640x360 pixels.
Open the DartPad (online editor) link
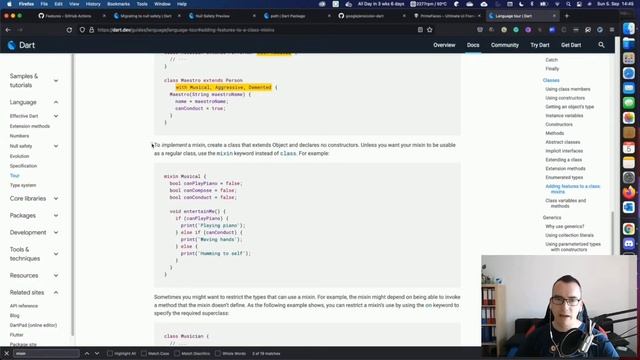[x=33, y=325]
